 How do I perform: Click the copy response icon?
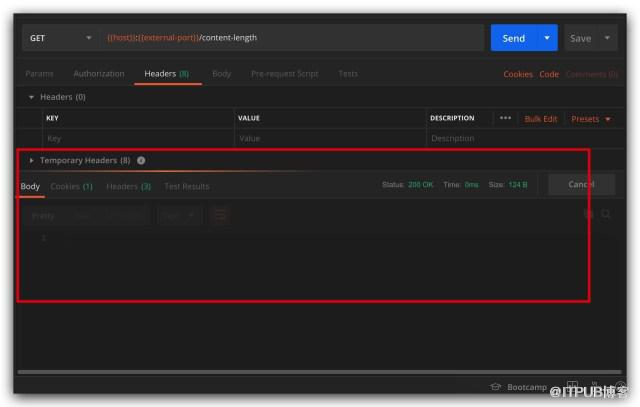589,214
